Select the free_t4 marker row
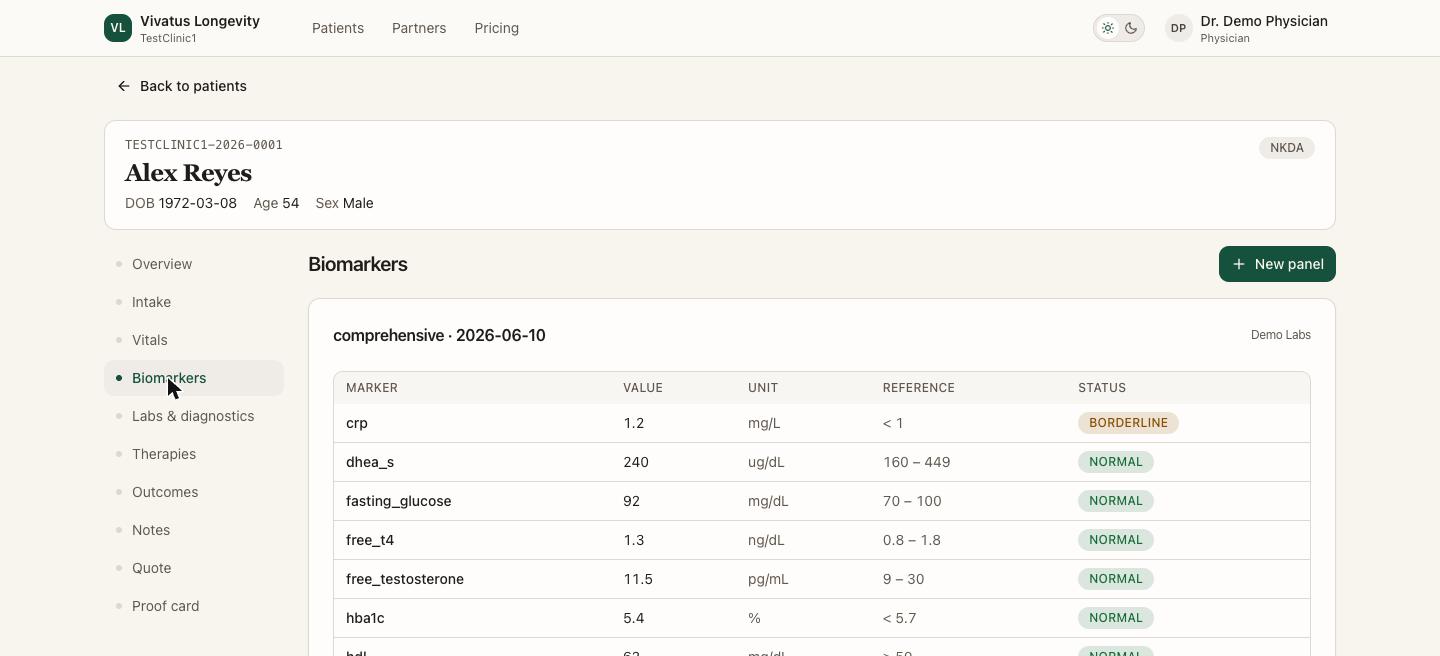Viewport: 1440px width, 656px height. pos(822,540)
